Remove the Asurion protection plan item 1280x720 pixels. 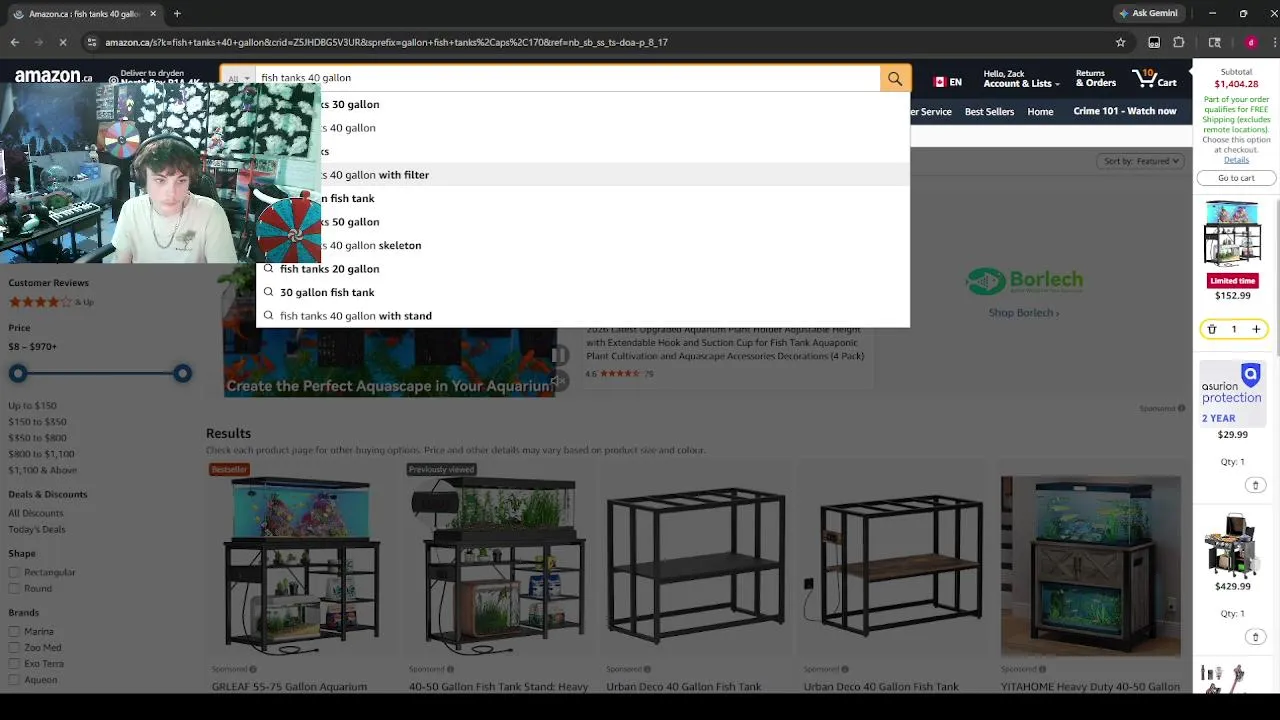pyautogui.click(x=1255, y=485)
